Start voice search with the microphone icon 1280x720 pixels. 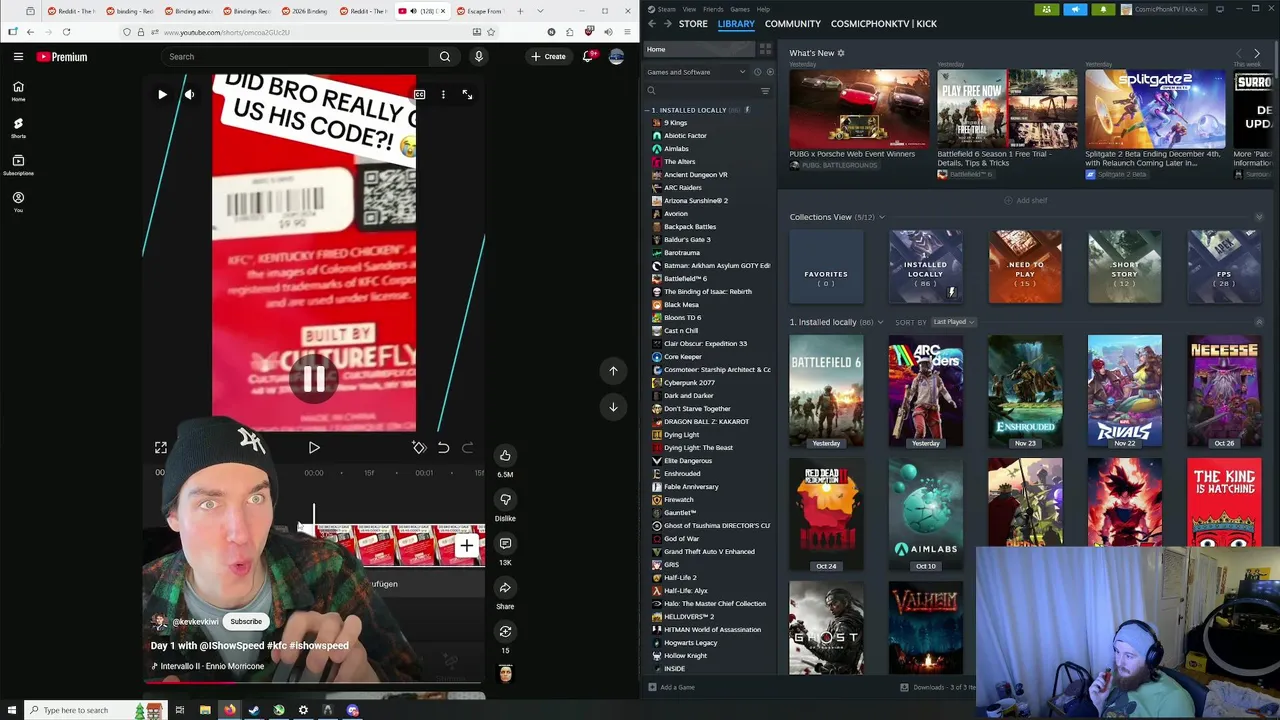coord(479,57)
